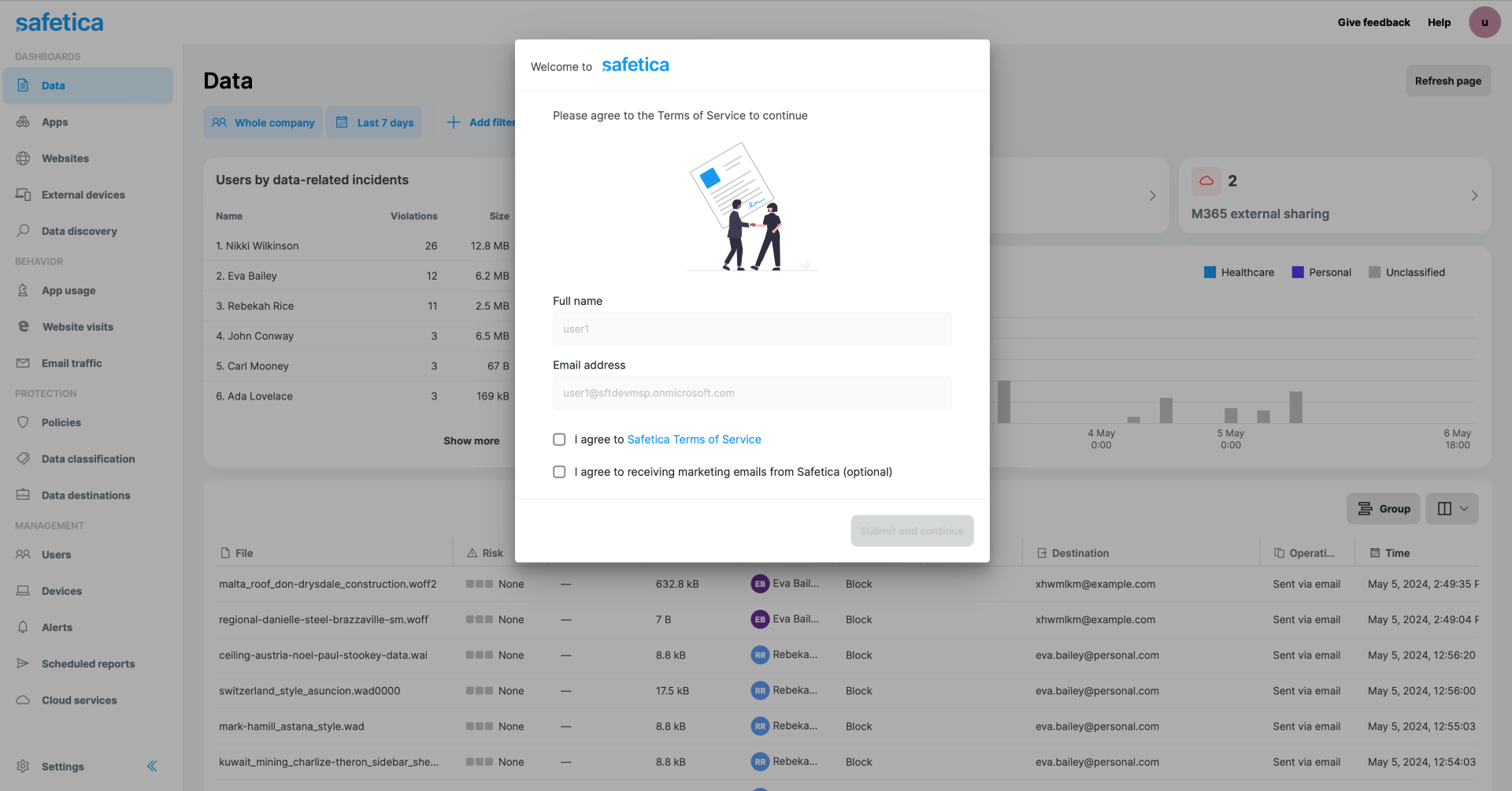Open the Data classification tag icon

[x=23, y=459]
